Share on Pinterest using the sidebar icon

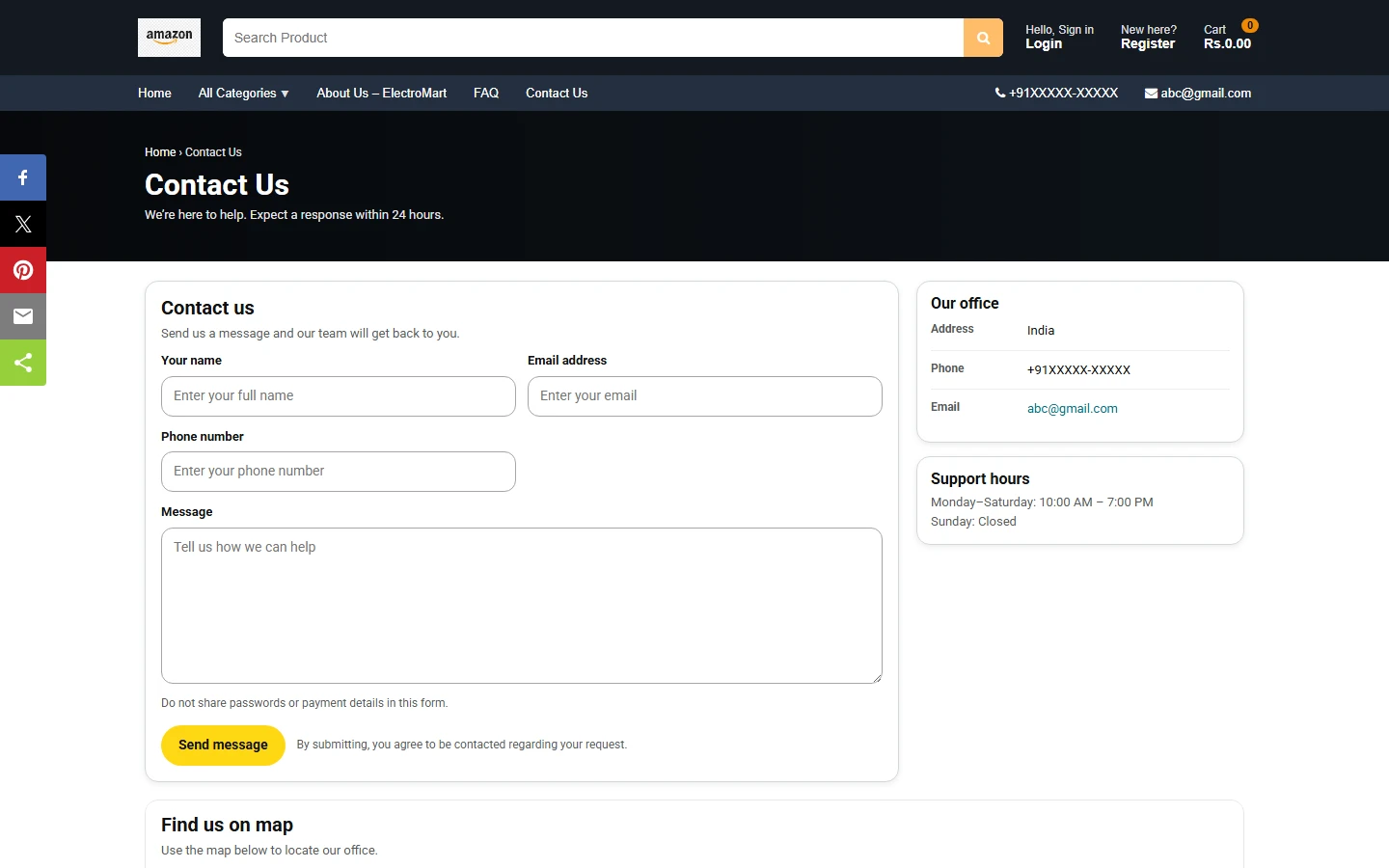pyautogui.click(x=23, y=270)
